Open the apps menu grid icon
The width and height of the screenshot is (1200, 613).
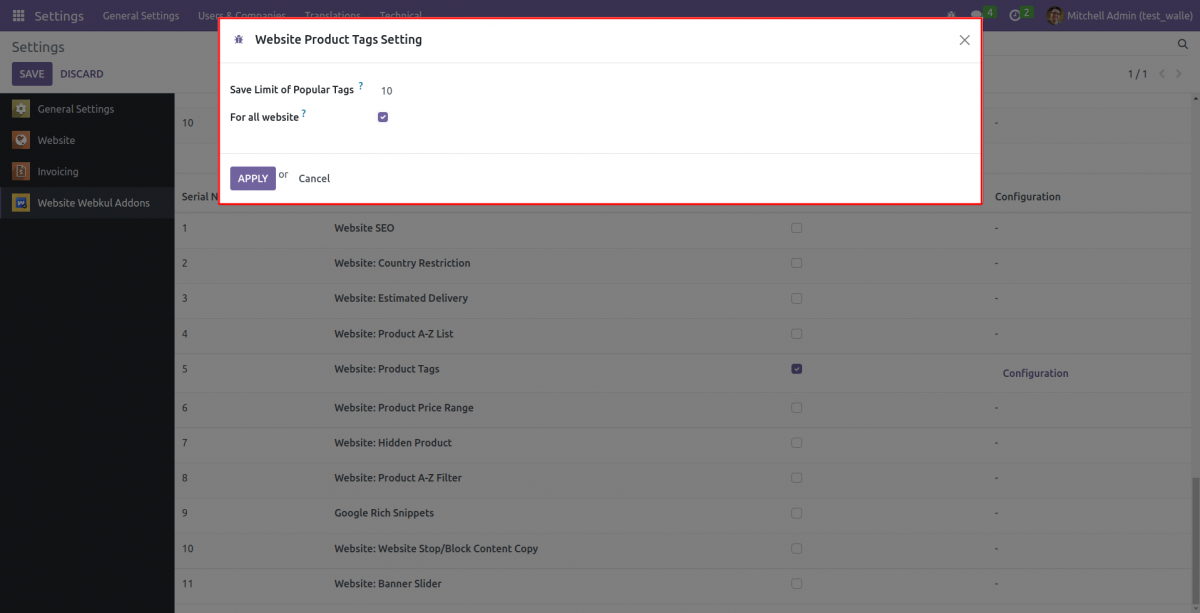pos(17,15)
